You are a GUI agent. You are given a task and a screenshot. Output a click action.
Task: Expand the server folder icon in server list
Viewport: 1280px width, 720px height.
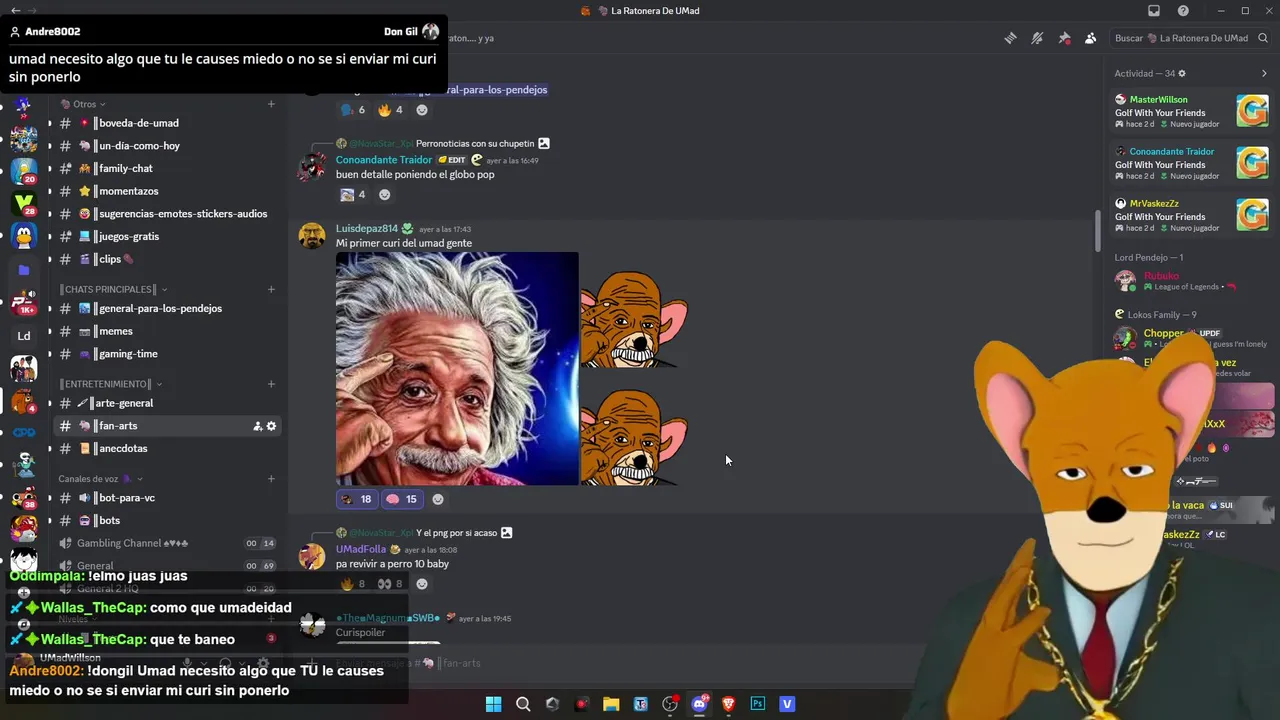pos(24,270)
